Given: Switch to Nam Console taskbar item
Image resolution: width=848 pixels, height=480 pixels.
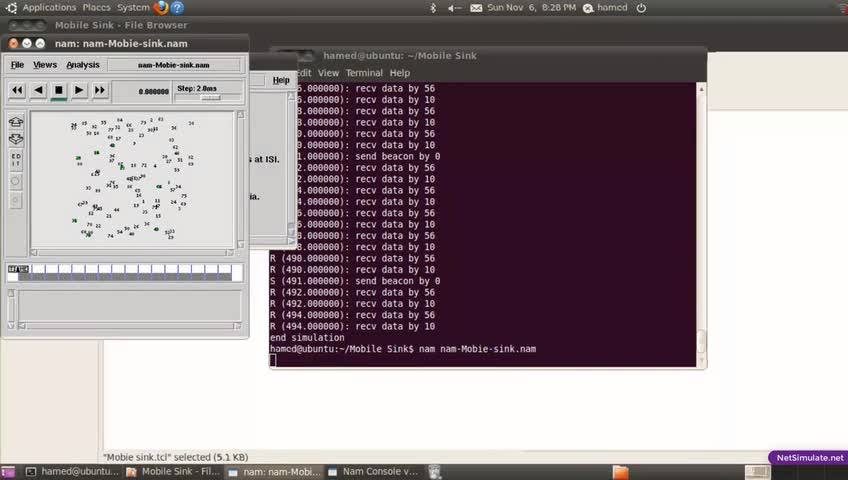Looking at the screenshot, I should 373,472.
